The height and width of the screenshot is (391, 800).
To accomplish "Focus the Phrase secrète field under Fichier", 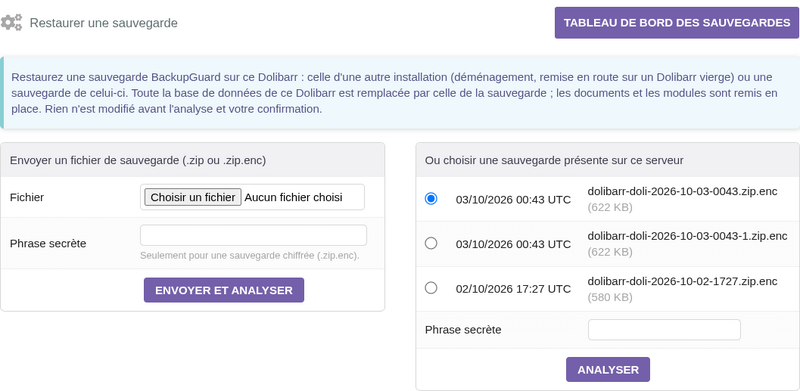I will point(253,235).
